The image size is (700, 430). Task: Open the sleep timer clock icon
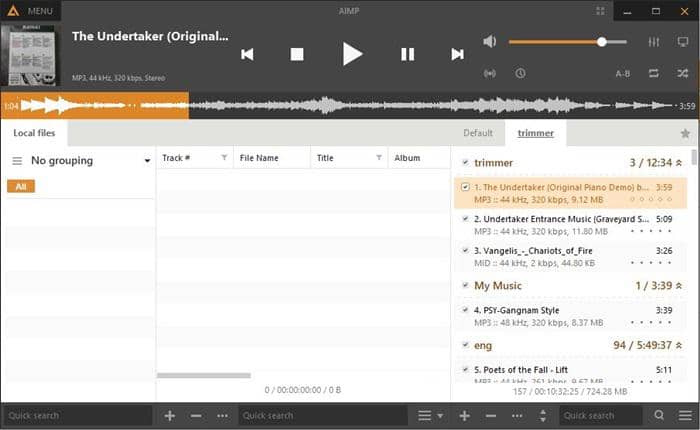pos(520,73)
